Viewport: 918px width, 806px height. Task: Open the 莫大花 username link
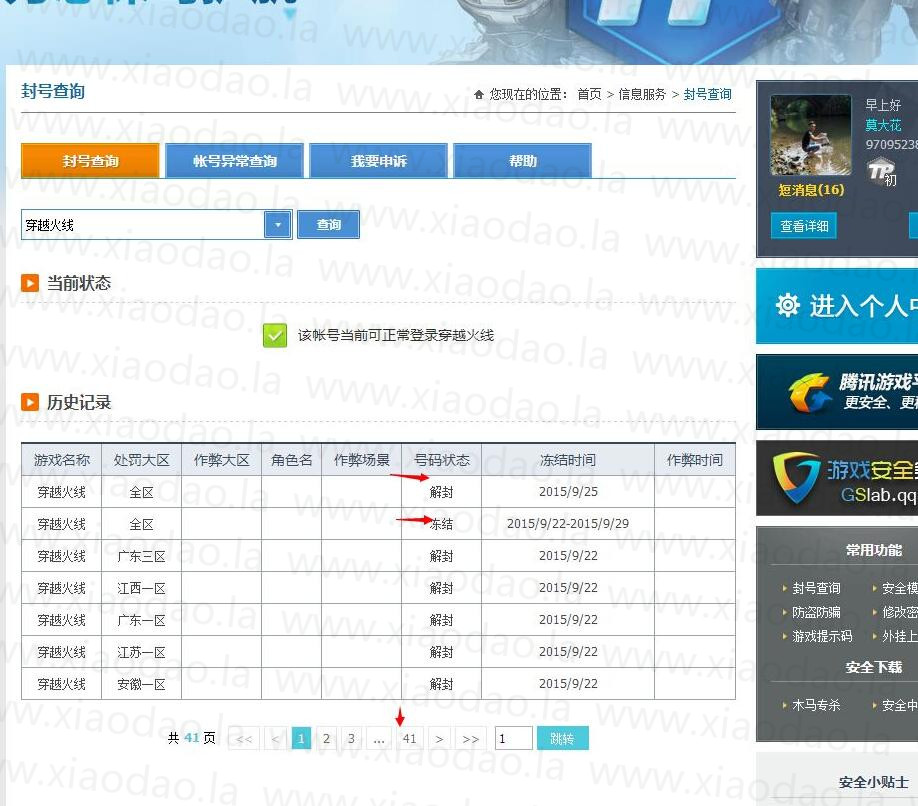[883, 125]
